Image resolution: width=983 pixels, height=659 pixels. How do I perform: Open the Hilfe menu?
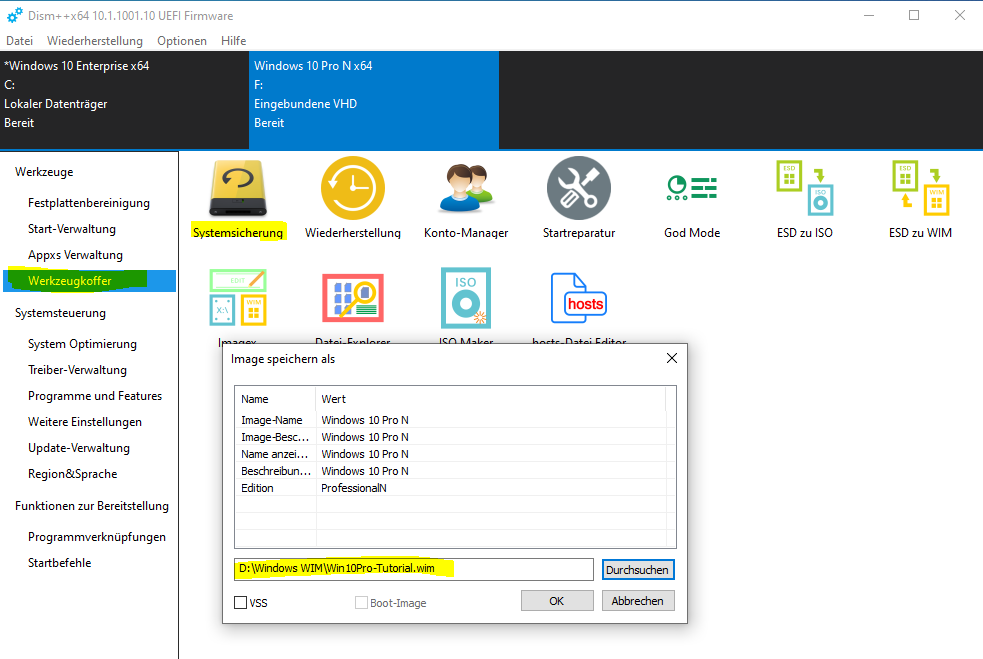(x=233, y=41)
